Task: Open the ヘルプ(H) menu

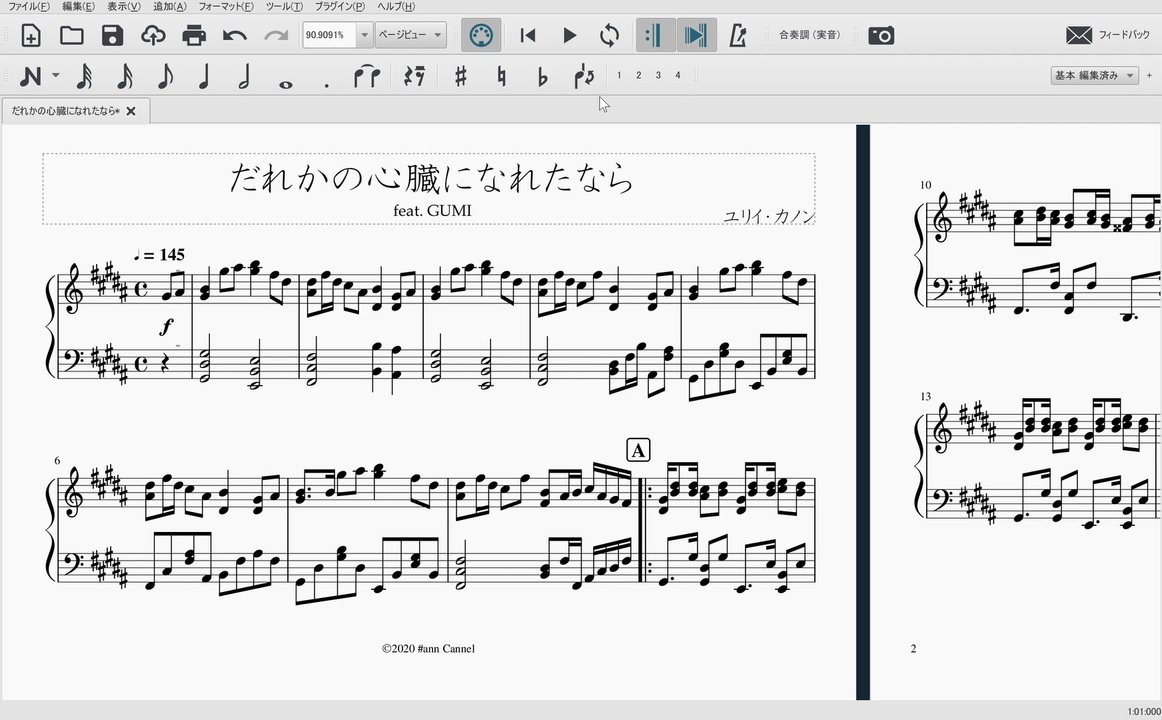Action: 396,6
